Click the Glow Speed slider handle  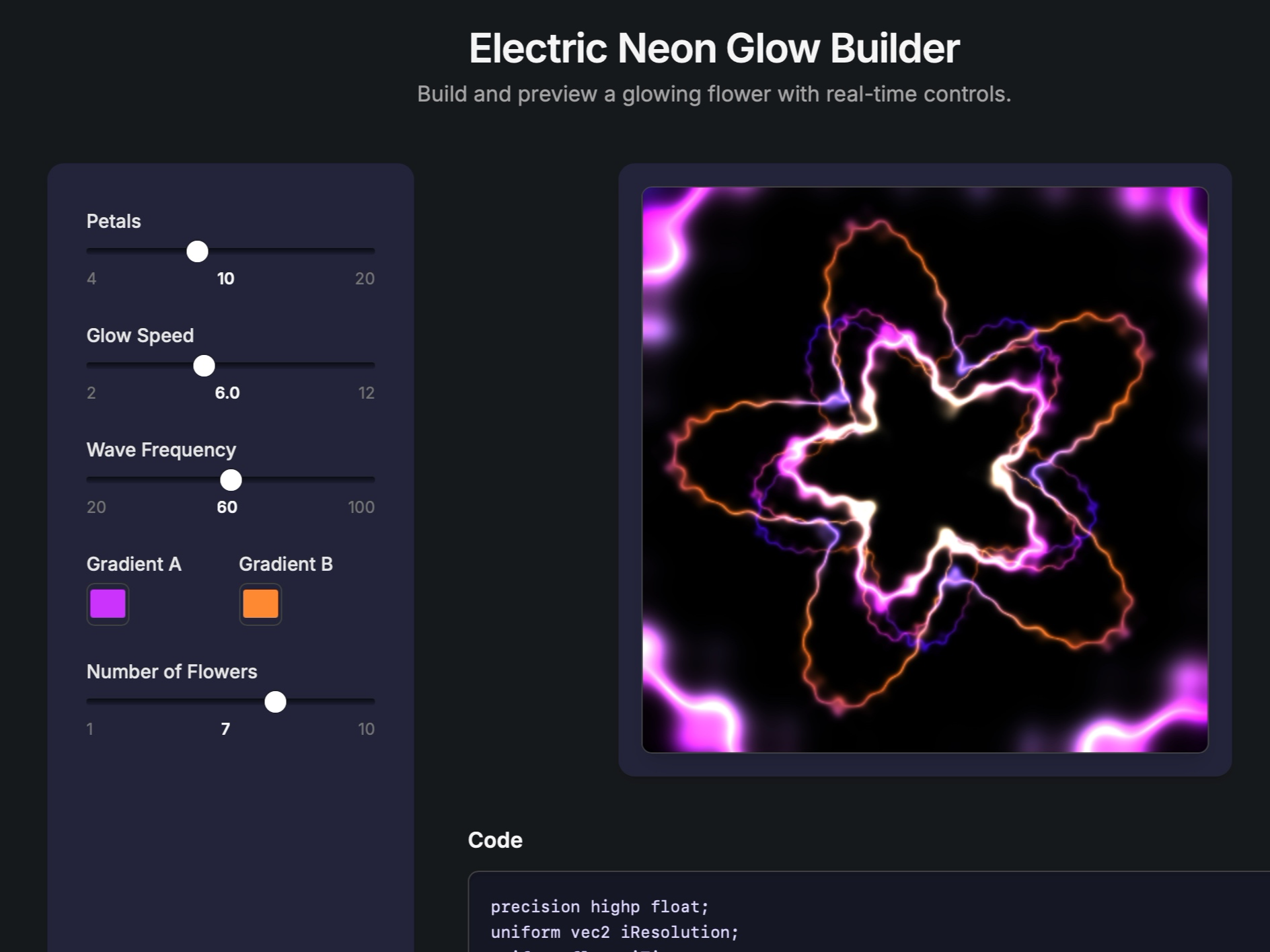pos(203,366)
